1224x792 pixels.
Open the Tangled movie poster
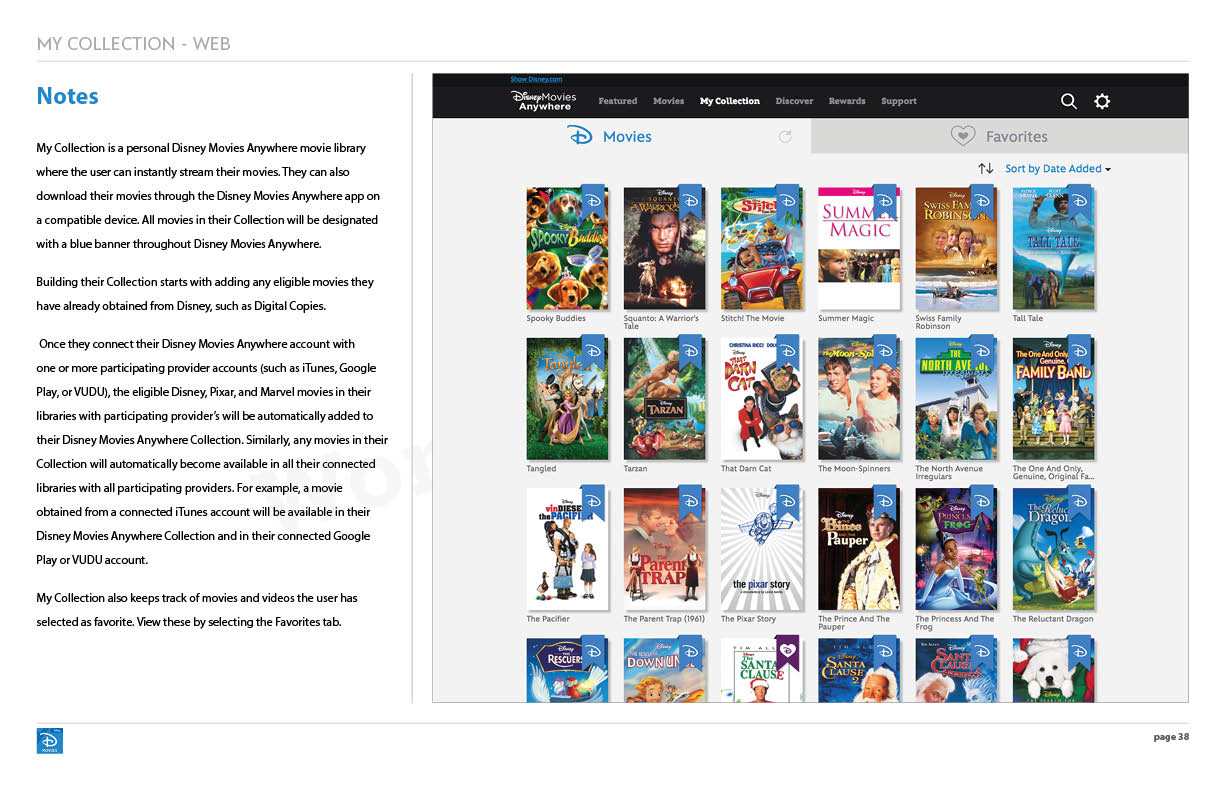[x=567, y=399]
